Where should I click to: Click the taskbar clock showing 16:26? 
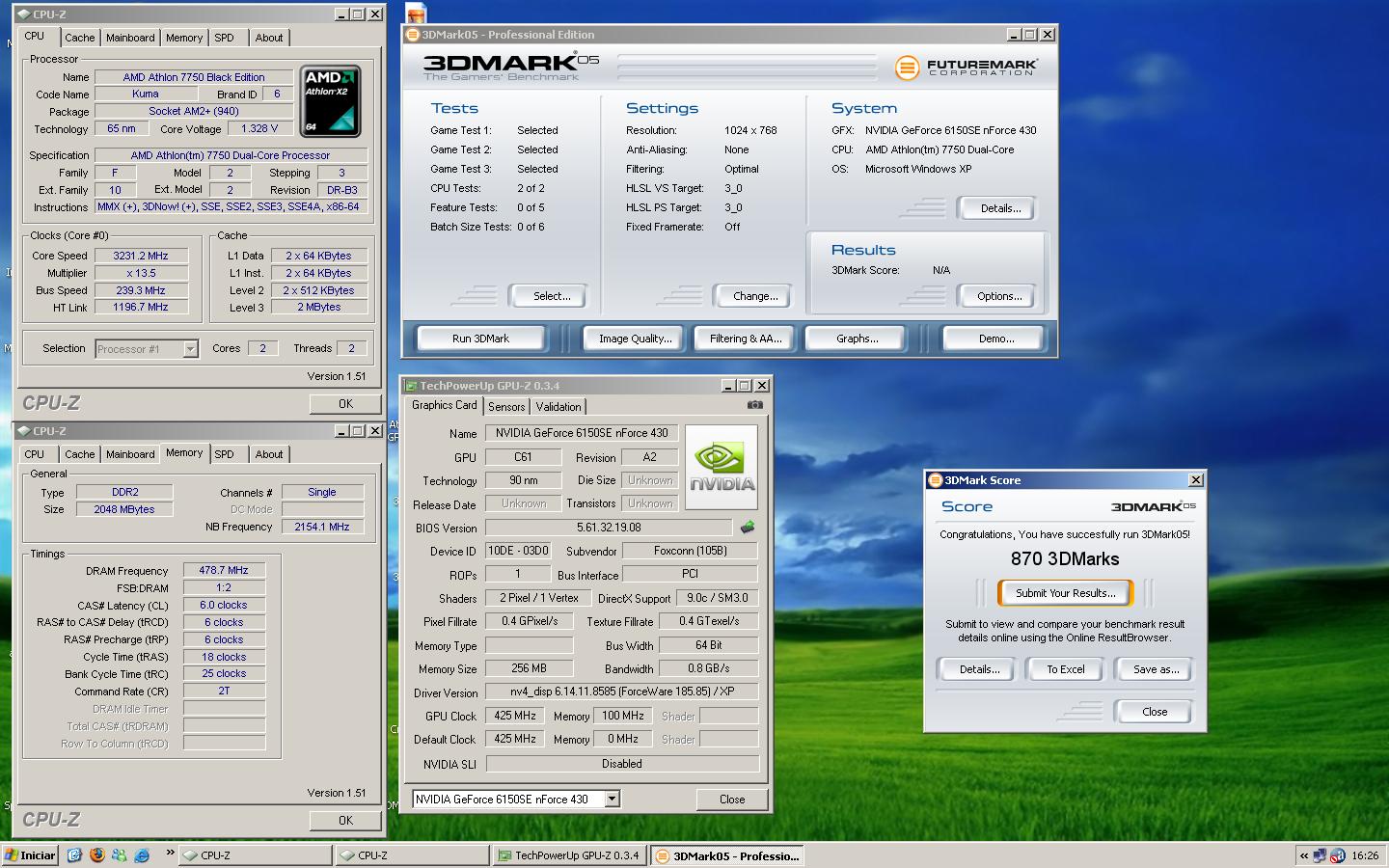(x=1365, y=855)
